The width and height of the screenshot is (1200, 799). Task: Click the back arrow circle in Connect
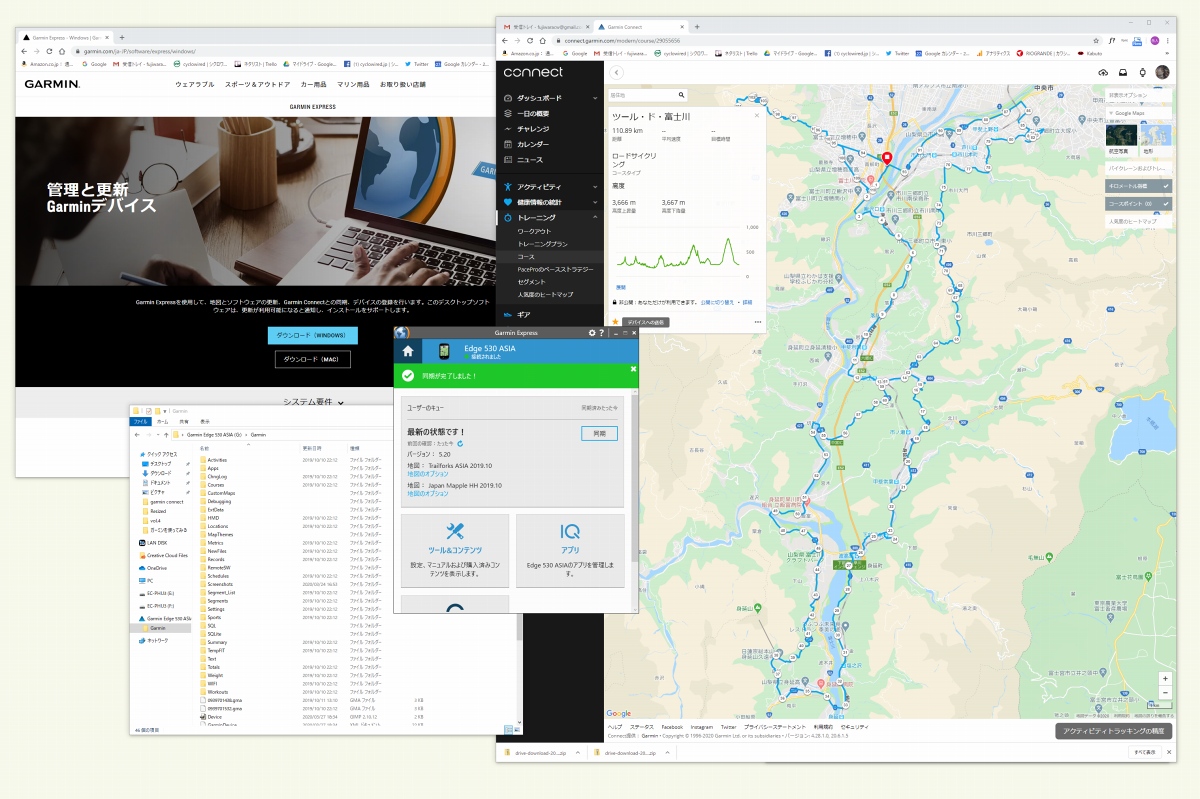(x=617, y=72)
